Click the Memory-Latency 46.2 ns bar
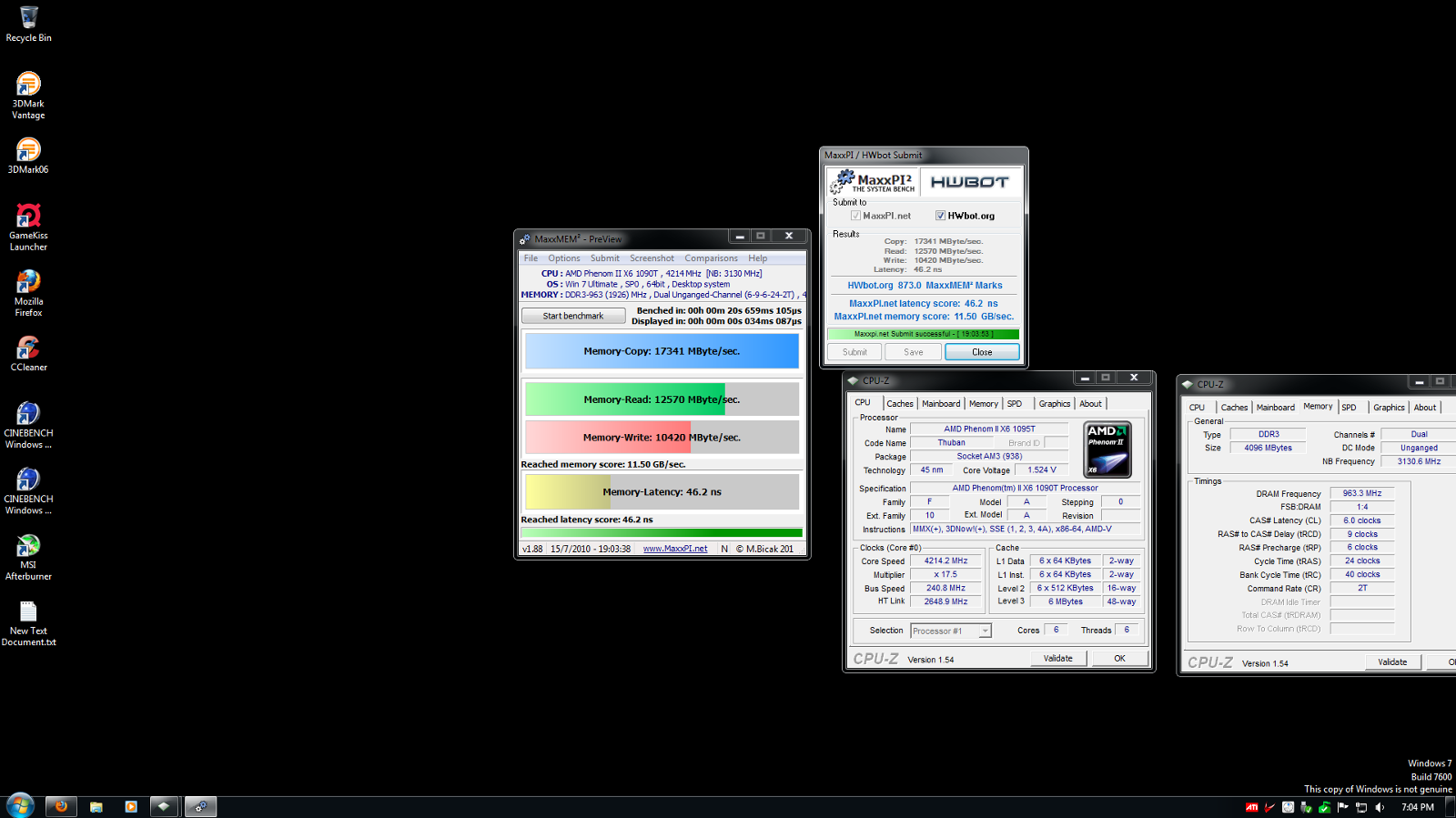Image resolution: width=1456 pixels, height=818 pixels. pos(662,492)
